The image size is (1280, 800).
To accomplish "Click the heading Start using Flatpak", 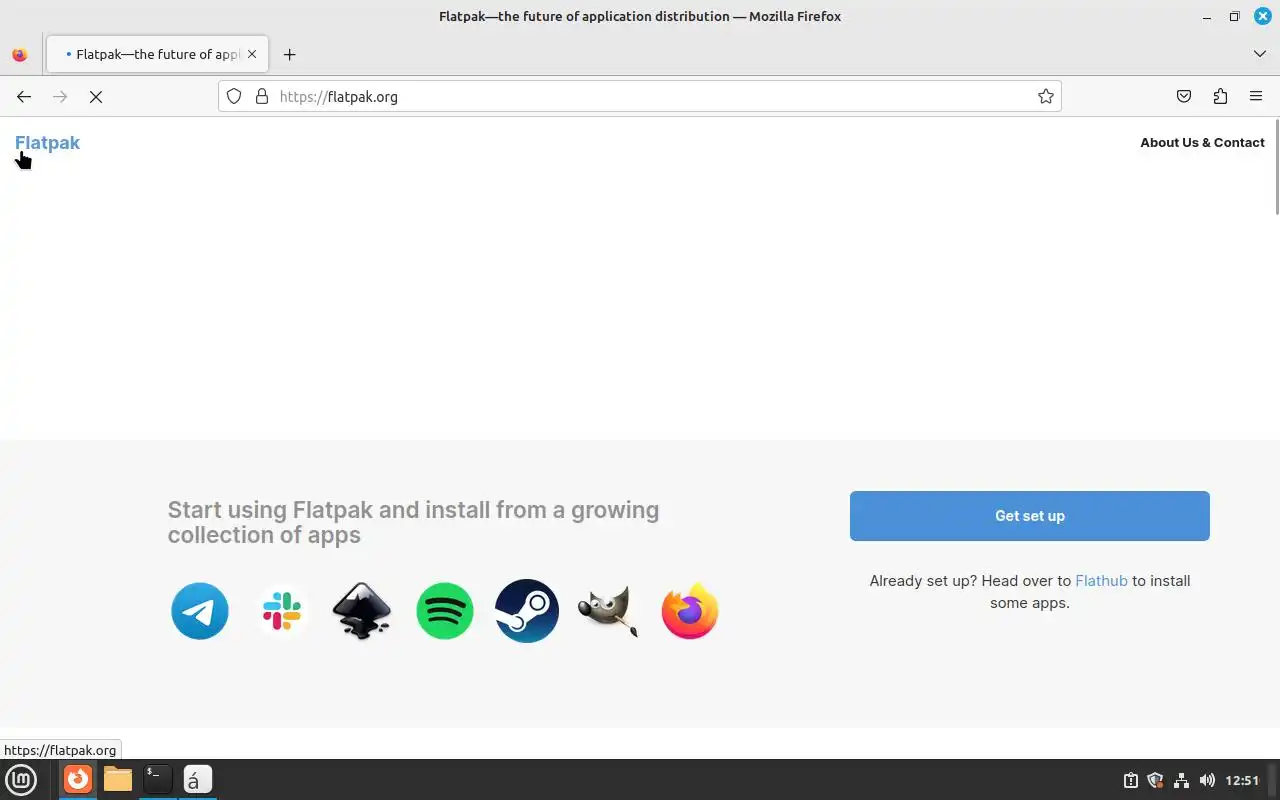I will pyautogui.click(x=413, y=522).
